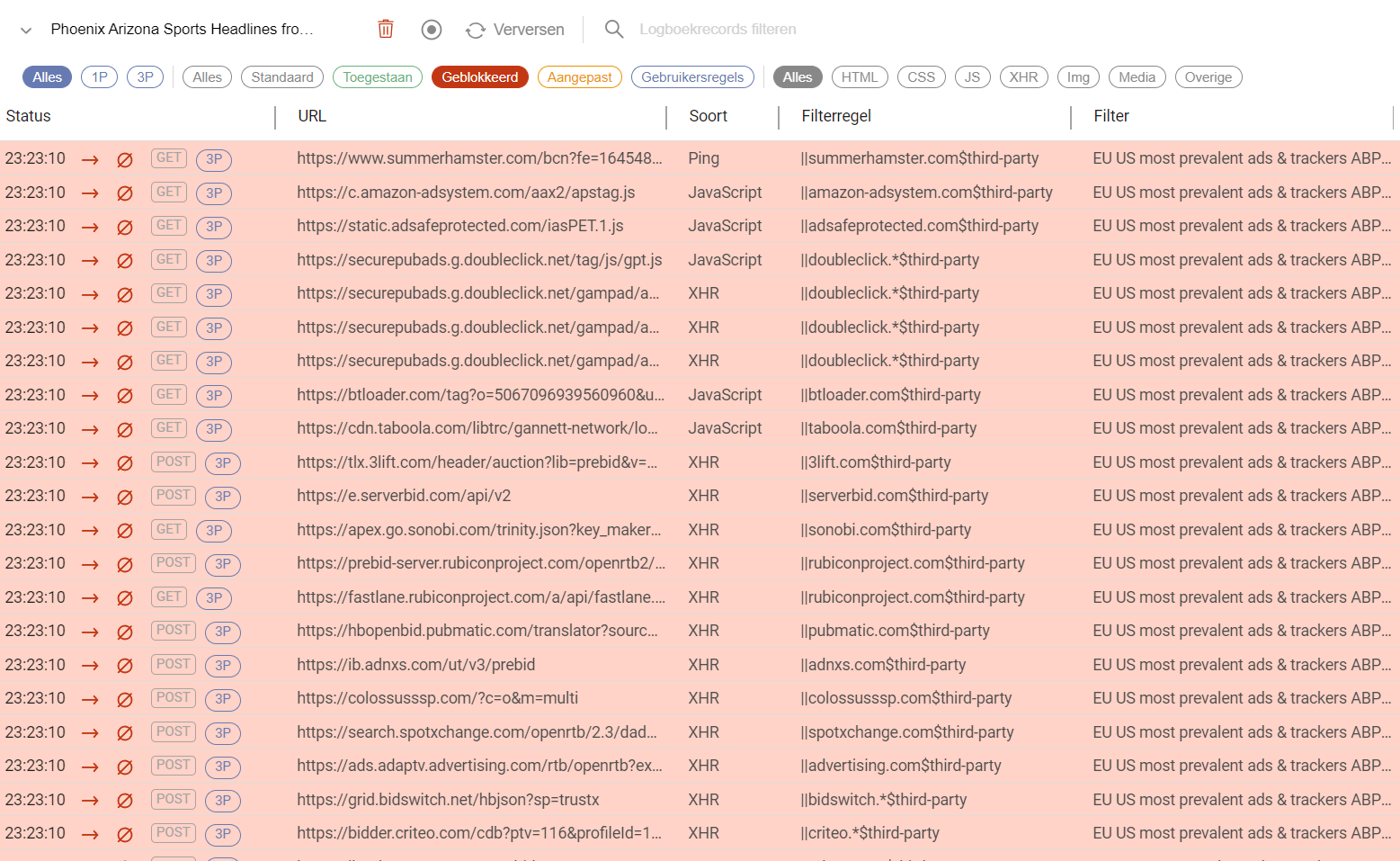Toggle the JS type filter
This screenshot has width=1400, height=861.
point(973,77)
